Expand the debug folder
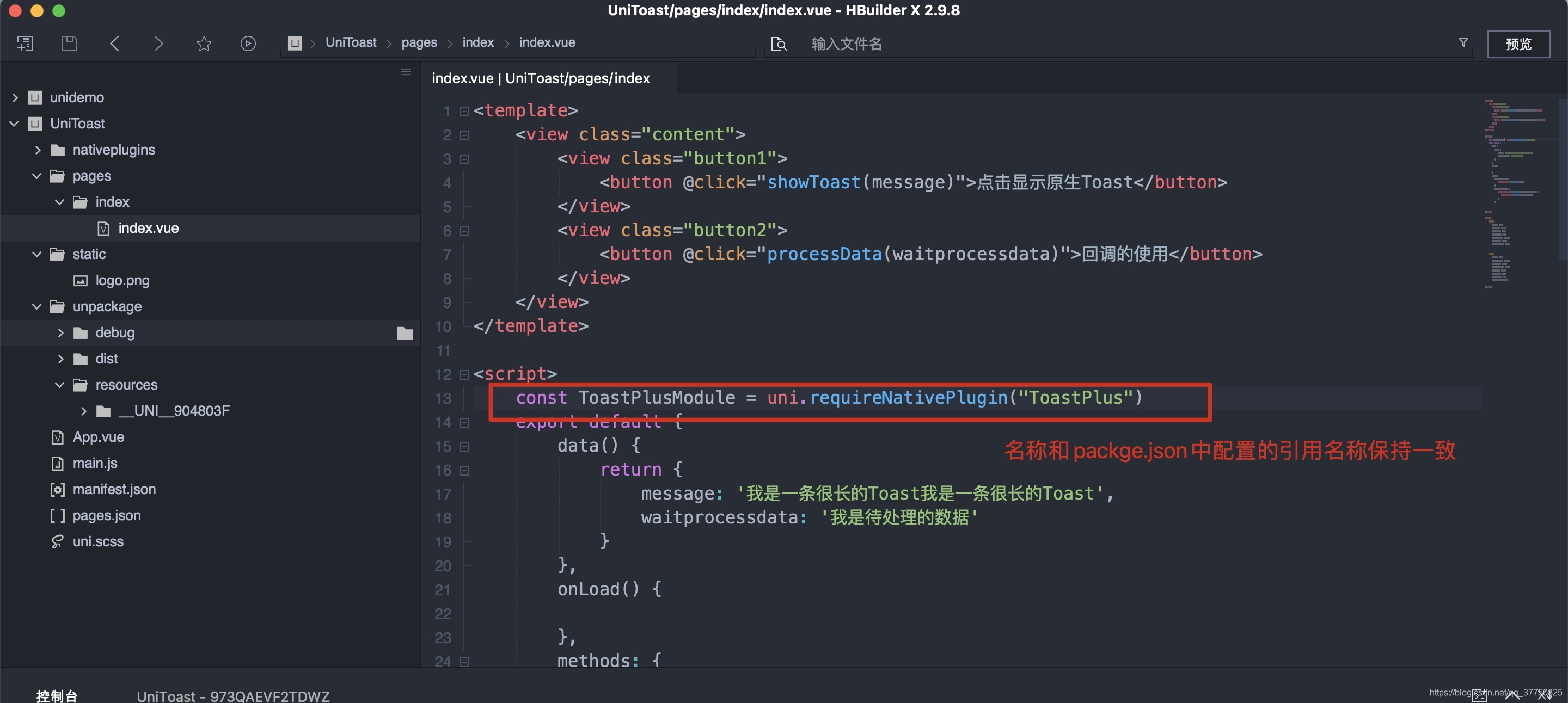 60,332
